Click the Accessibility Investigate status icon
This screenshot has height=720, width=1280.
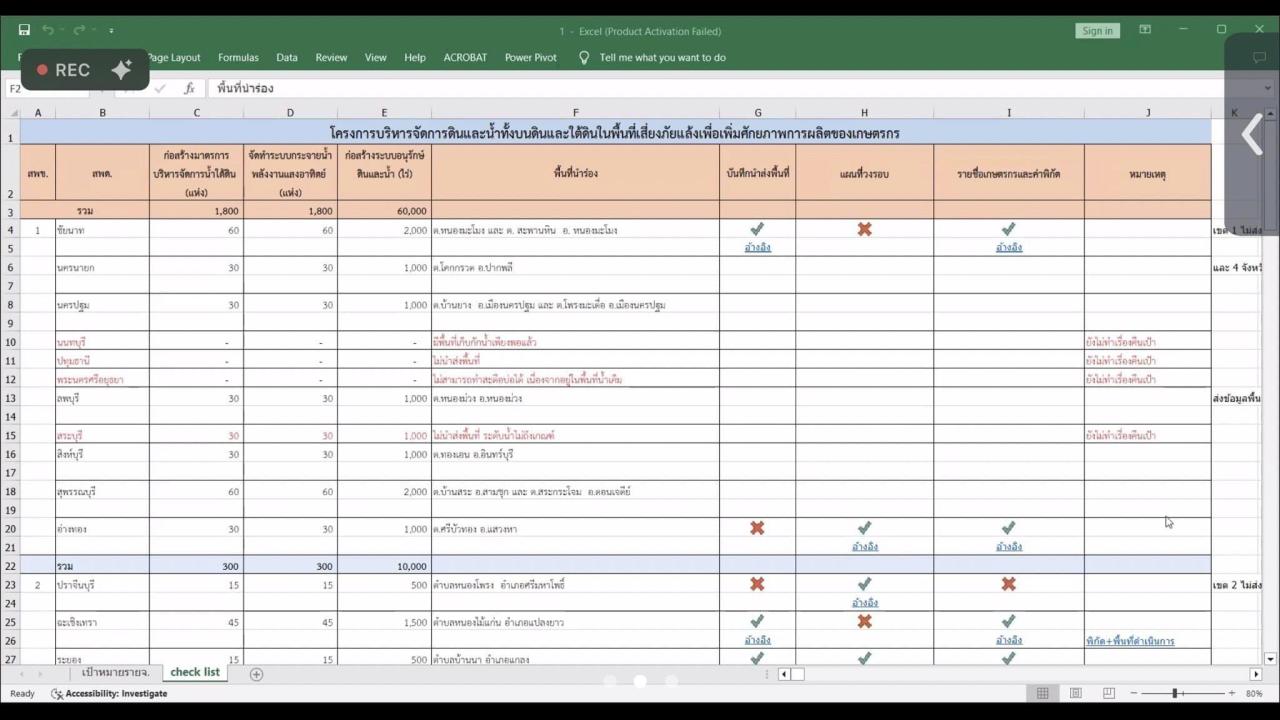(58, 693)
